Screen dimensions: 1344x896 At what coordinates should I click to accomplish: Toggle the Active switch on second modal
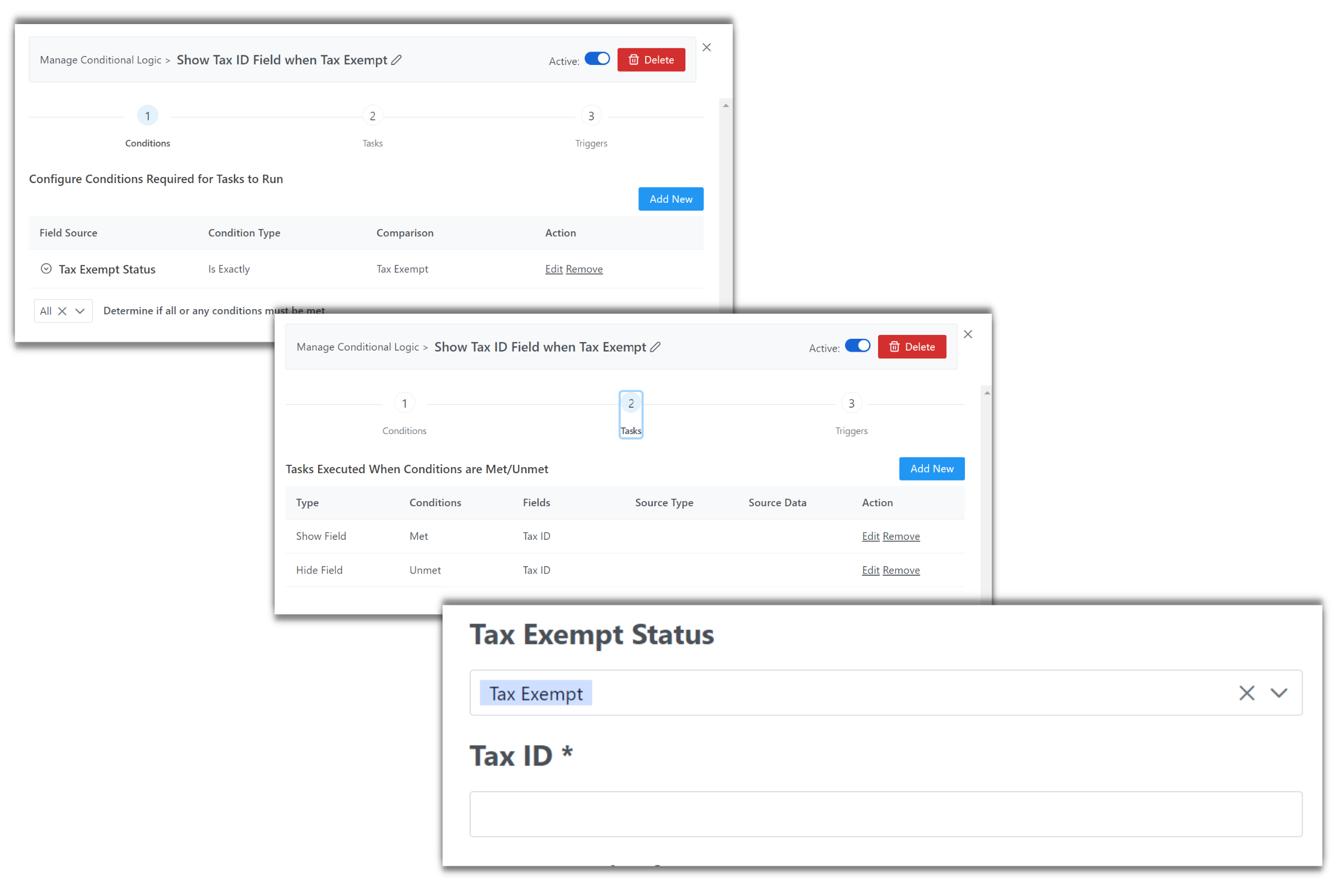pyautogui.click(x=857, y=347)
